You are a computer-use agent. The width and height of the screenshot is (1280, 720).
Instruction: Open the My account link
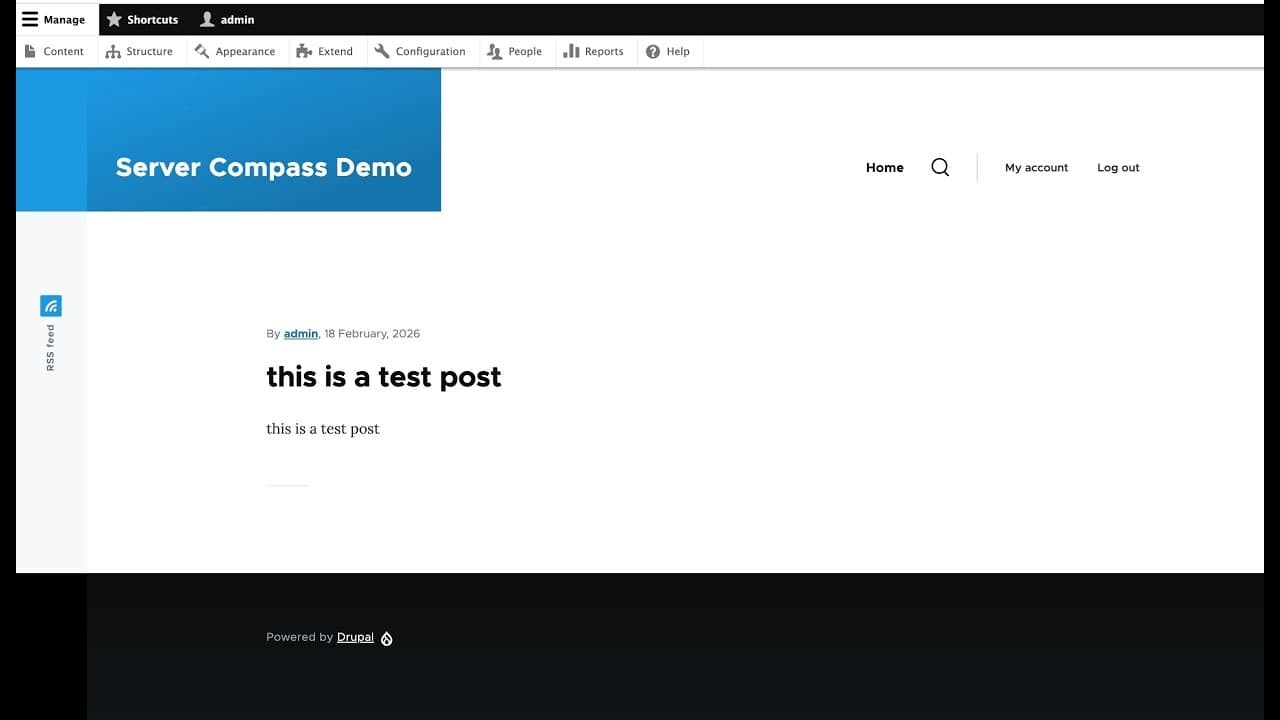coord(1036,167)
